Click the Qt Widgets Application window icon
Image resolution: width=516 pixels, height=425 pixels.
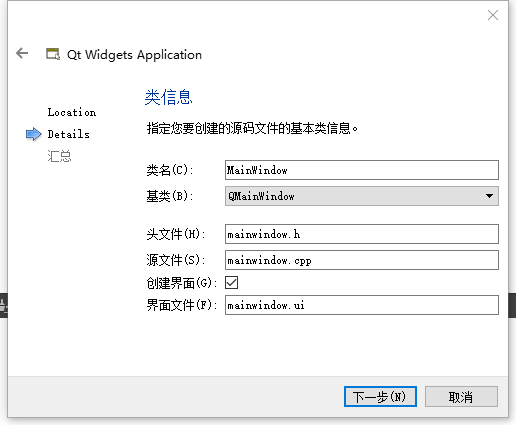pyautogui.click(x=53, y=54)
